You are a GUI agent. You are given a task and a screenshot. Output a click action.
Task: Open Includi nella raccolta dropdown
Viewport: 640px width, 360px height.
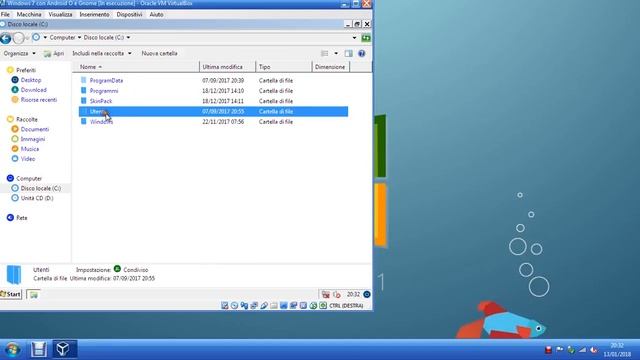[102, 53]
